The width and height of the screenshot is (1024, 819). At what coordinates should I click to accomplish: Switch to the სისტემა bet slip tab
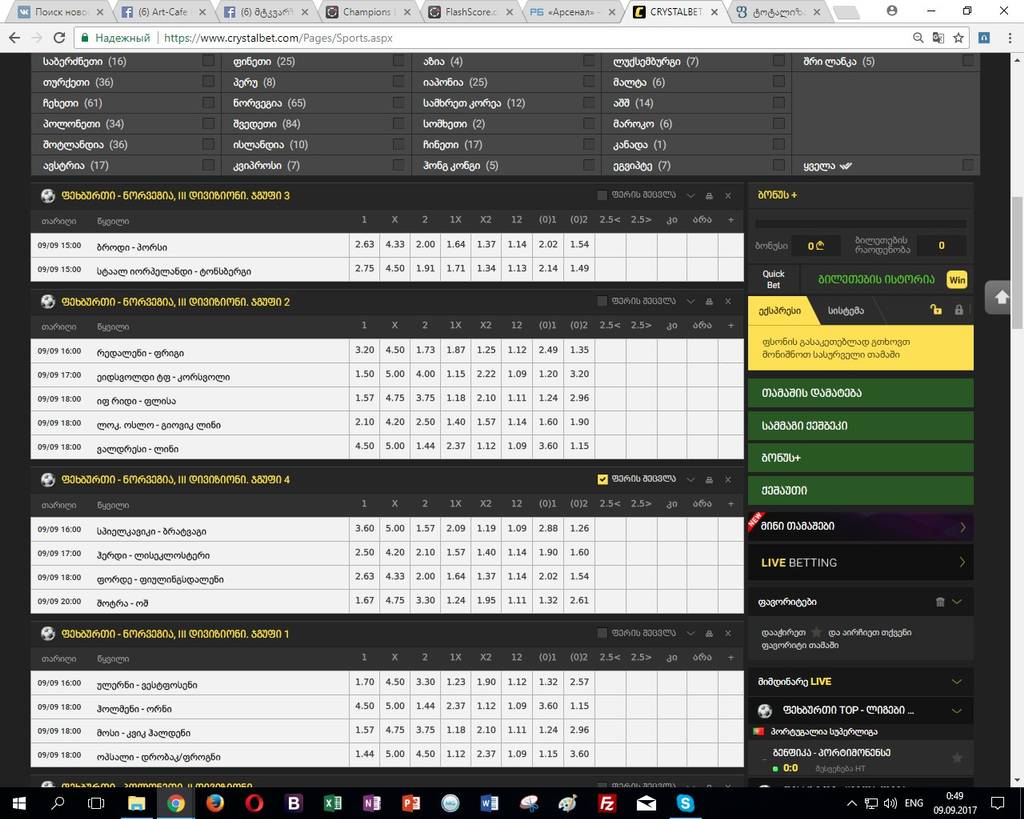click(846, 311)
